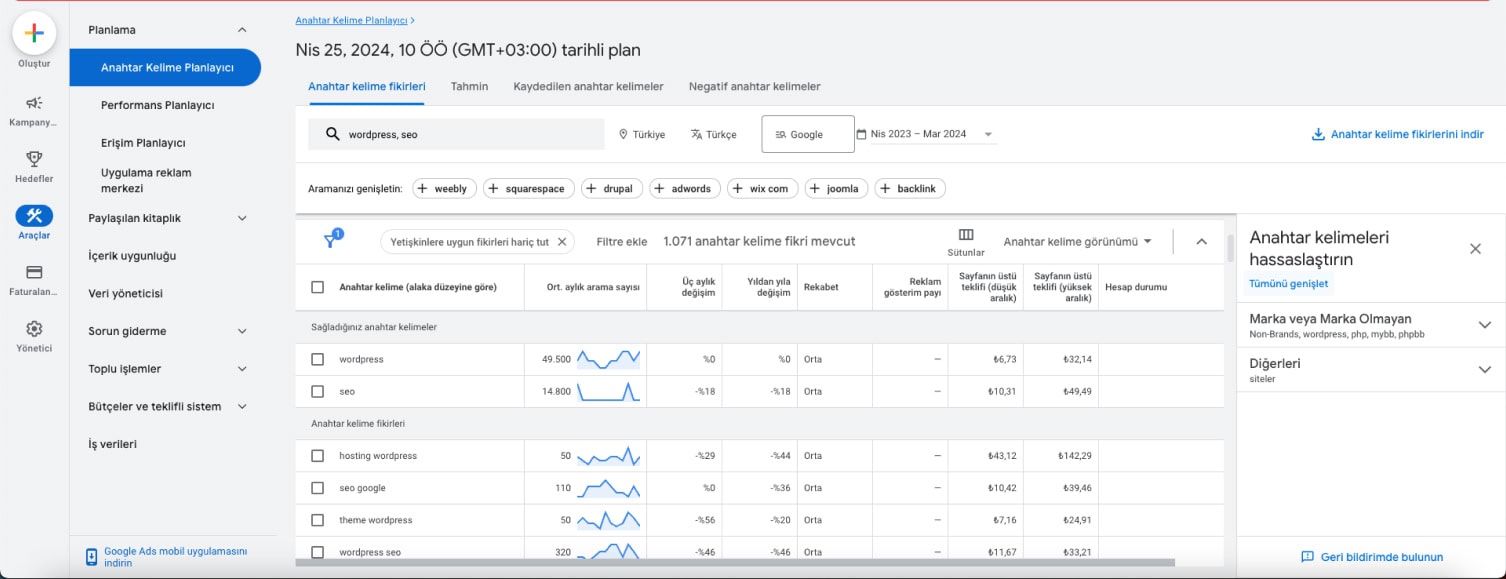1506x579 pixels.
Task: Add wix com to expand search
Action: [x=763, y=188]
